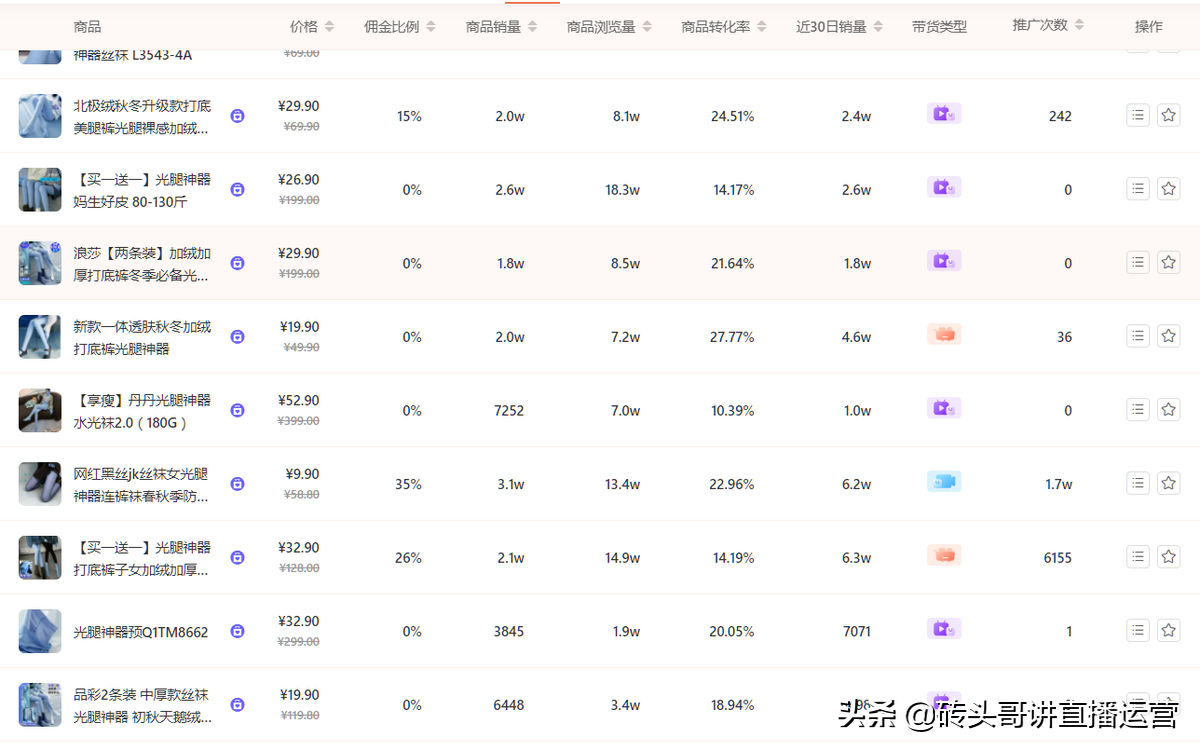
Task: Open 浪莎【两条装】加绒加厚 product title
Action: click(142, 264)
